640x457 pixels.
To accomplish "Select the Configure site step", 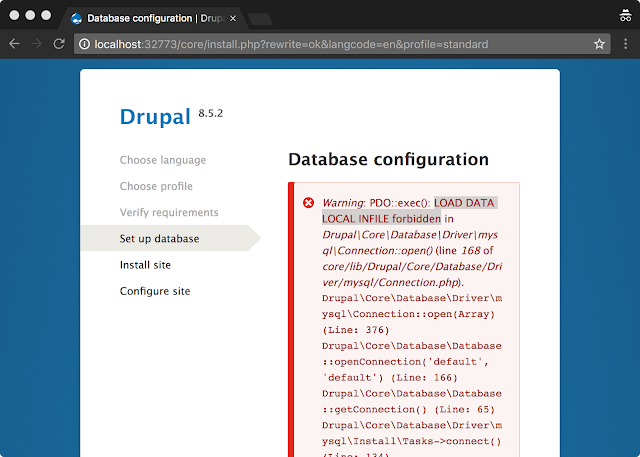I will pos(155,291).
